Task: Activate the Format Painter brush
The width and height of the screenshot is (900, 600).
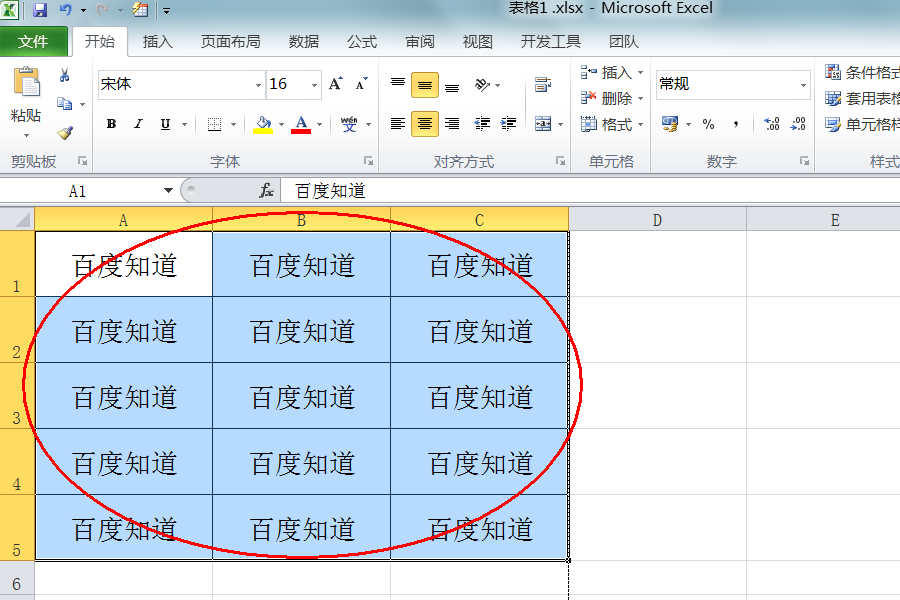Action: [x=65, y=133]
